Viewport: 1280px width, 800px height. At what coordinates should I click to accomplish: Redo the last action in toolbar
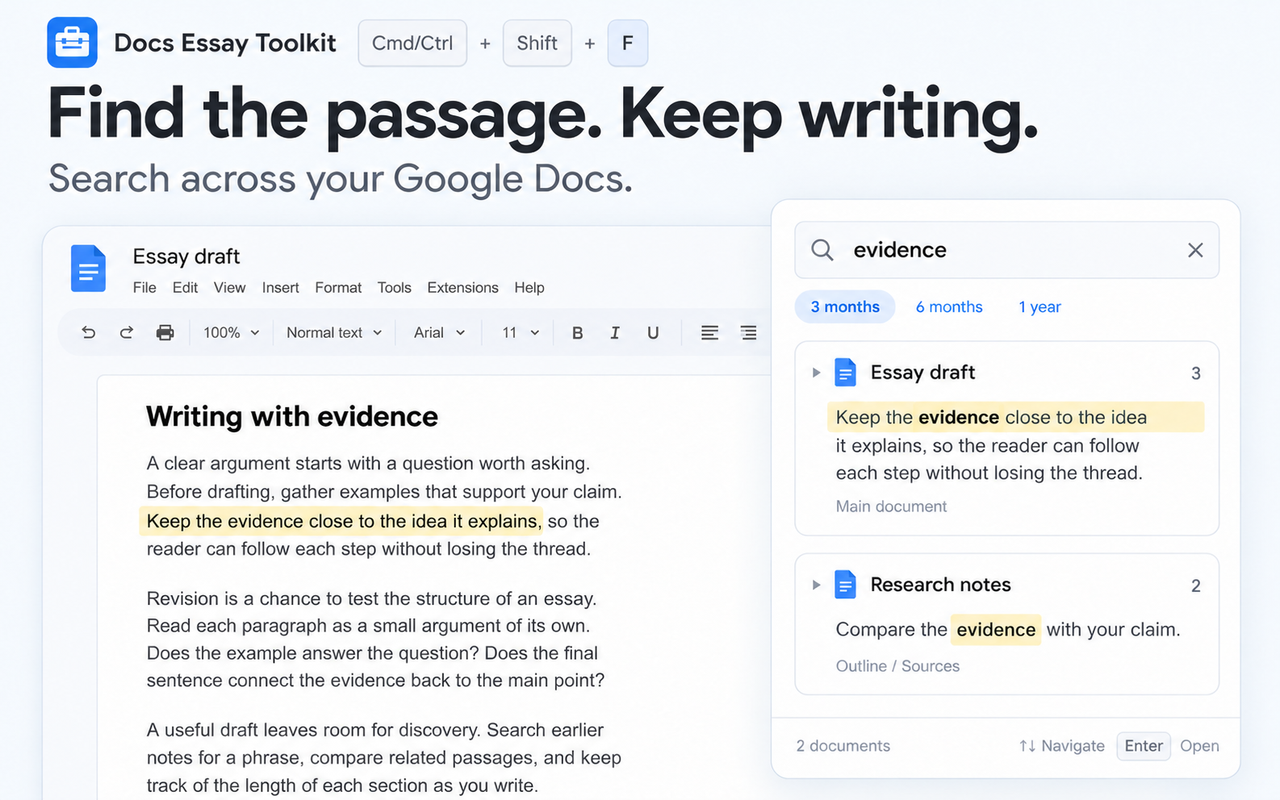pyautogui.click(x=126, y=333)
